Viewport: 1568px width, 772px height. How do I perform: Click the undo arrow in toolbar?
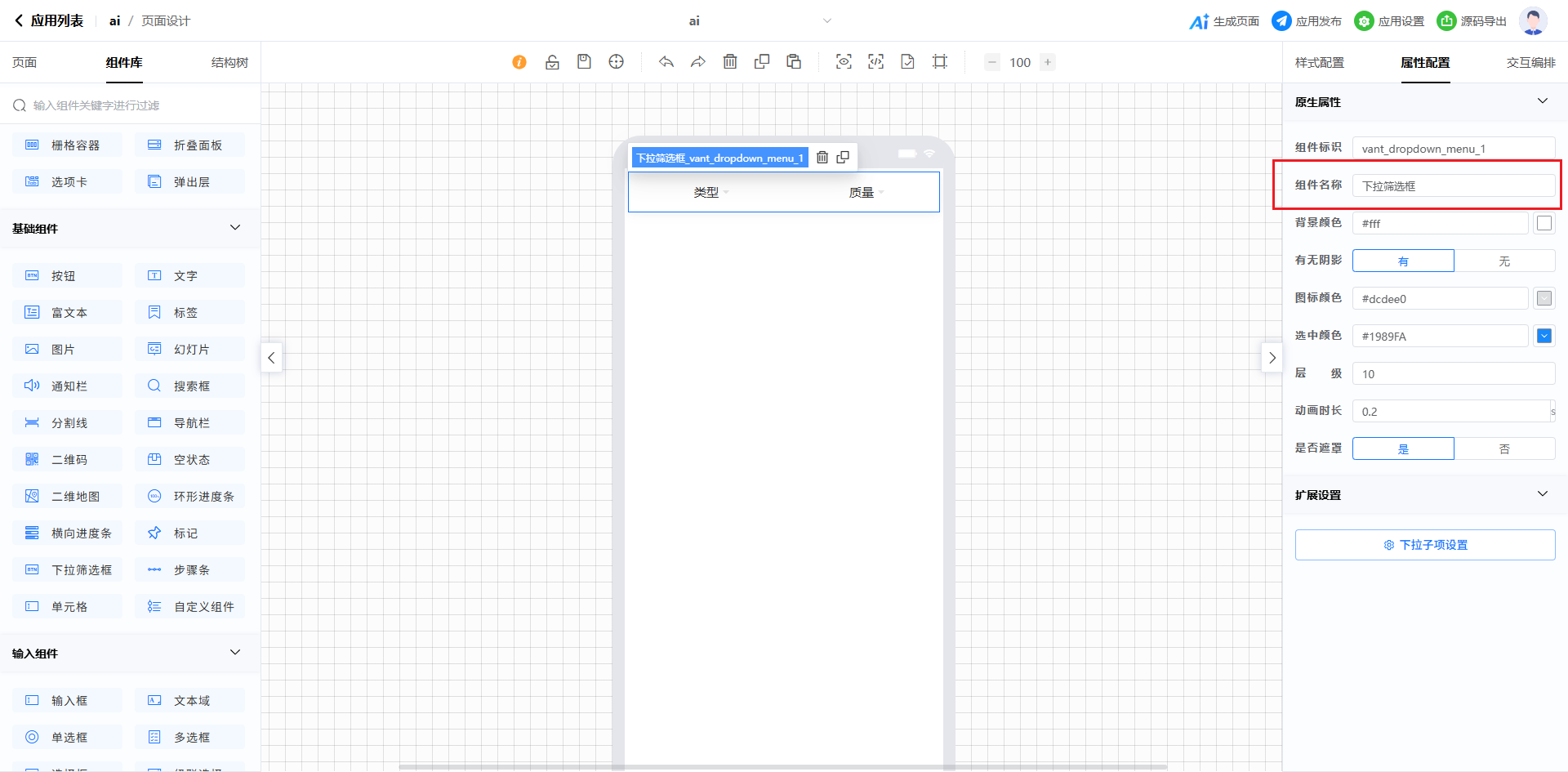click(666, 62)
